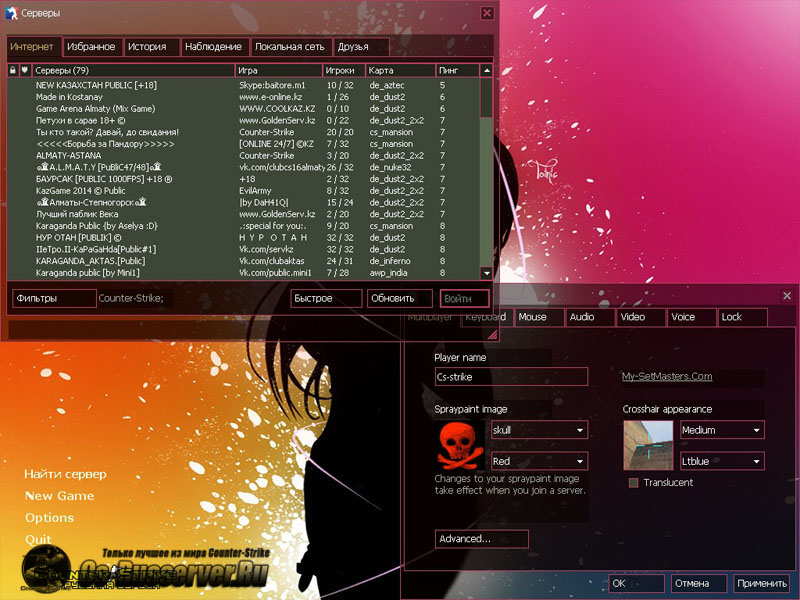Screen dimensions: 800x600
Task: Switch to the История tab
Action: (152, 47)
